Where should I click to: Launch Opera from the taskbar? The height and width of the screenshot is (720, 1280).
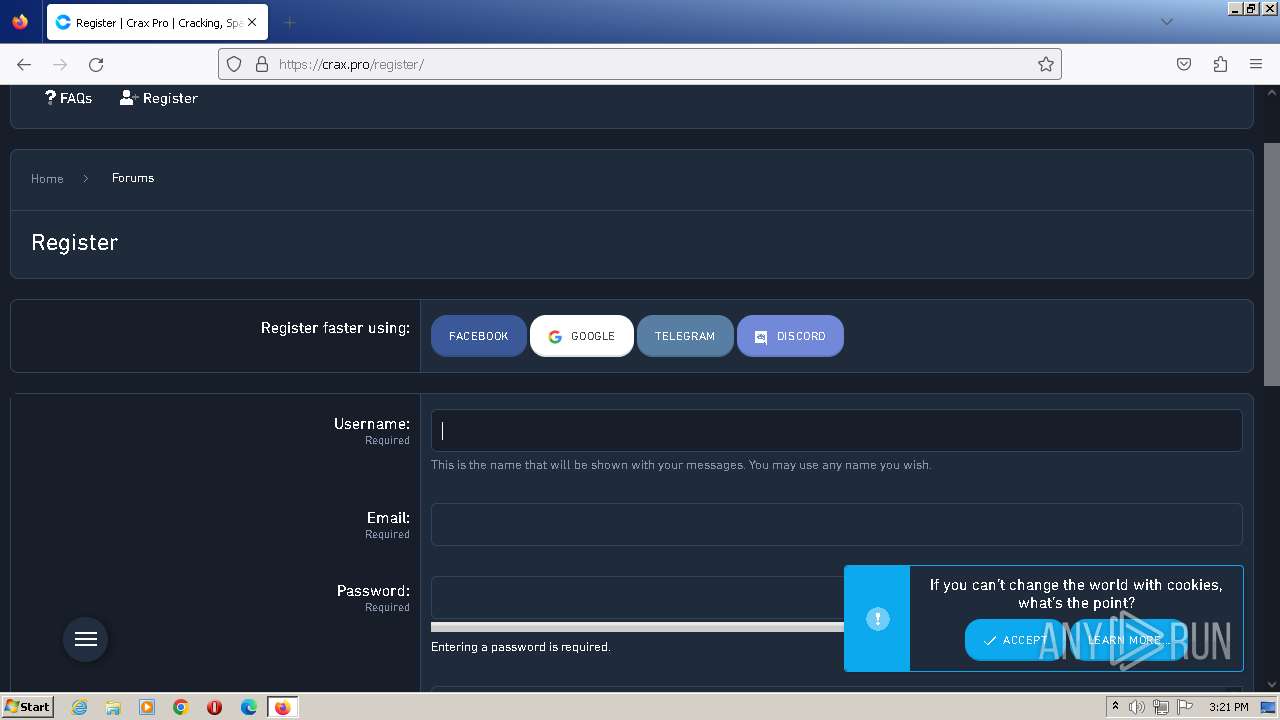pos(214,707)
